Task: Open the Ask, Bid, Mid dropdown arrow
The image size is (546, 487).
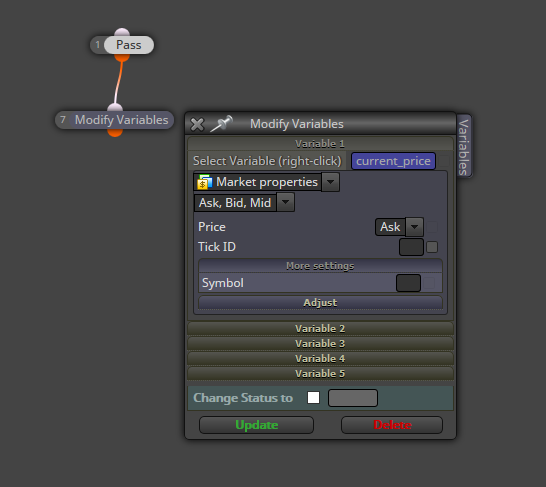Action: point(286,203)
